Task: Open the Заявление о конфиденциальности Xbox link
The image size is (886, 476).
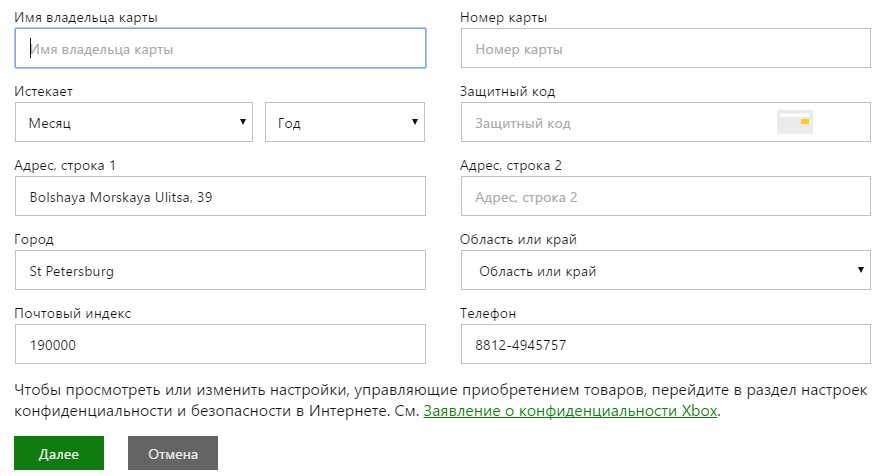Action: [x=570, y=410]
